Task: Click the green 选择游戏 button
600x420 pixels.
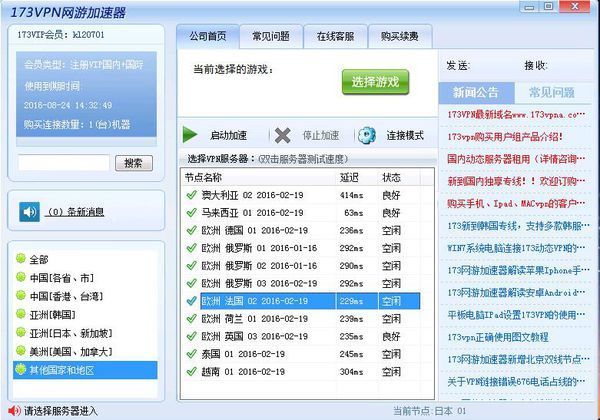Action: 375,81
